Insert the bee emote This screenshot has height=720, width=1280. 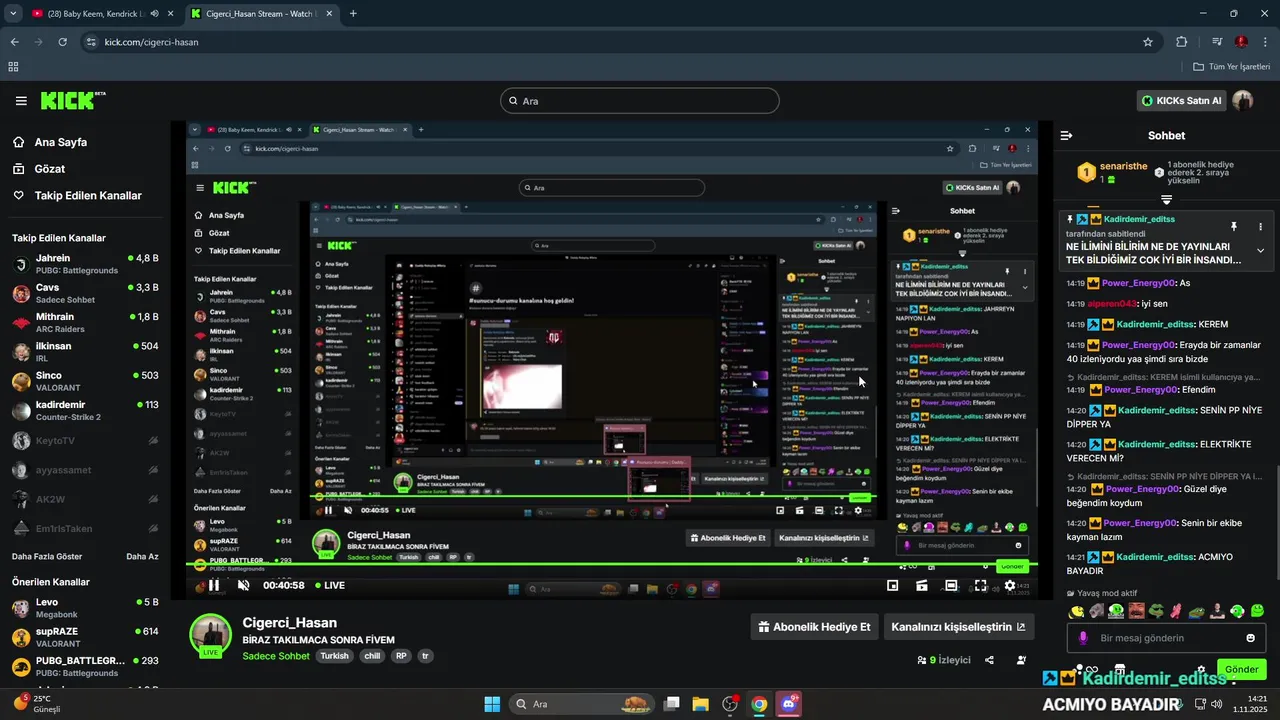click(1077, 611)
